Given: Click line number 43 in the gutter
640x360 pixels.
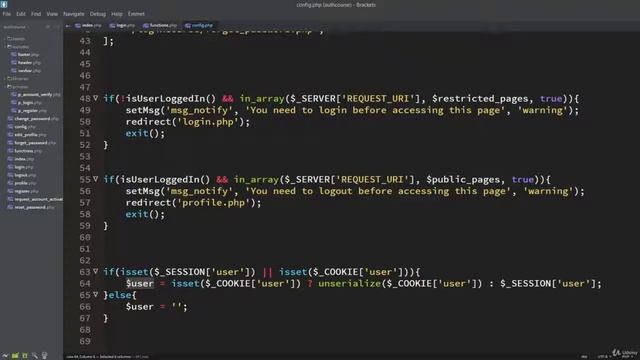Looking at the screenshot, I should 85,41.
